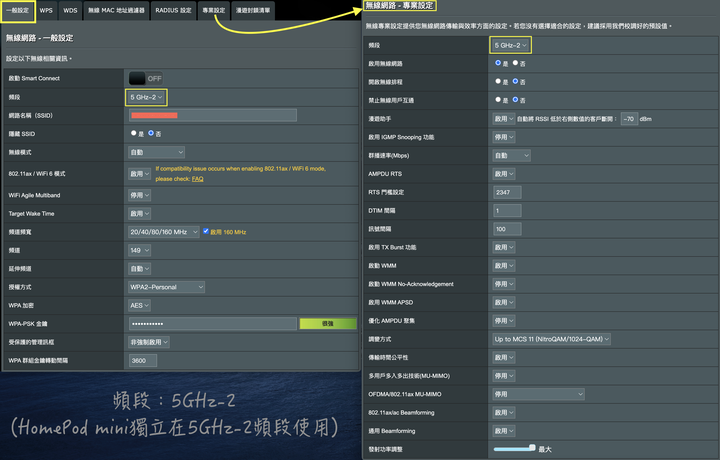Open the 授權方式 WPA2-Personal dropdown
The width and height of the screenshot is (720, 460).
coord(167,287)
